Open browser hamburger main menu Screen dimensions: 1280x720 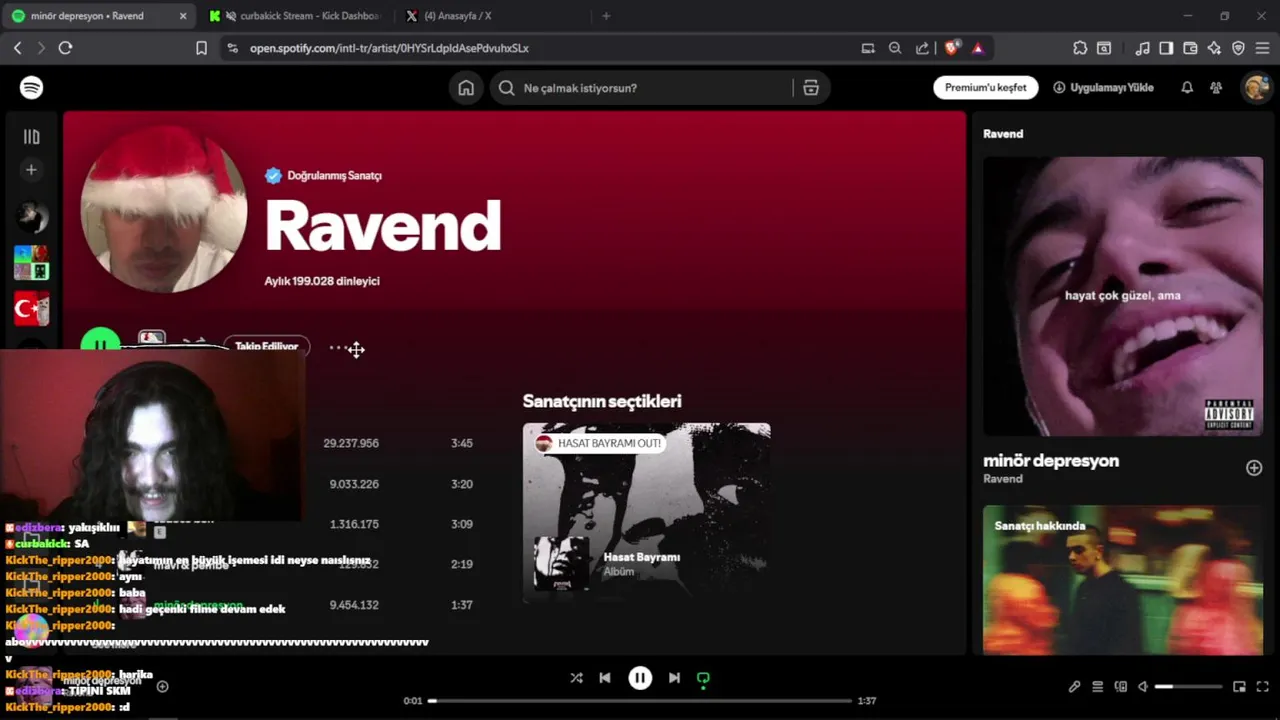click(x=1262, y=48)
